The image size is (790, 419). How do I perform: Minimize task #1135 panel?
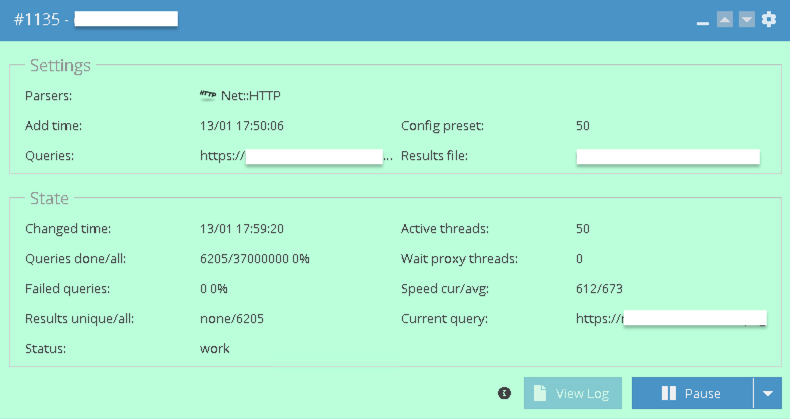tap(703, 21)
